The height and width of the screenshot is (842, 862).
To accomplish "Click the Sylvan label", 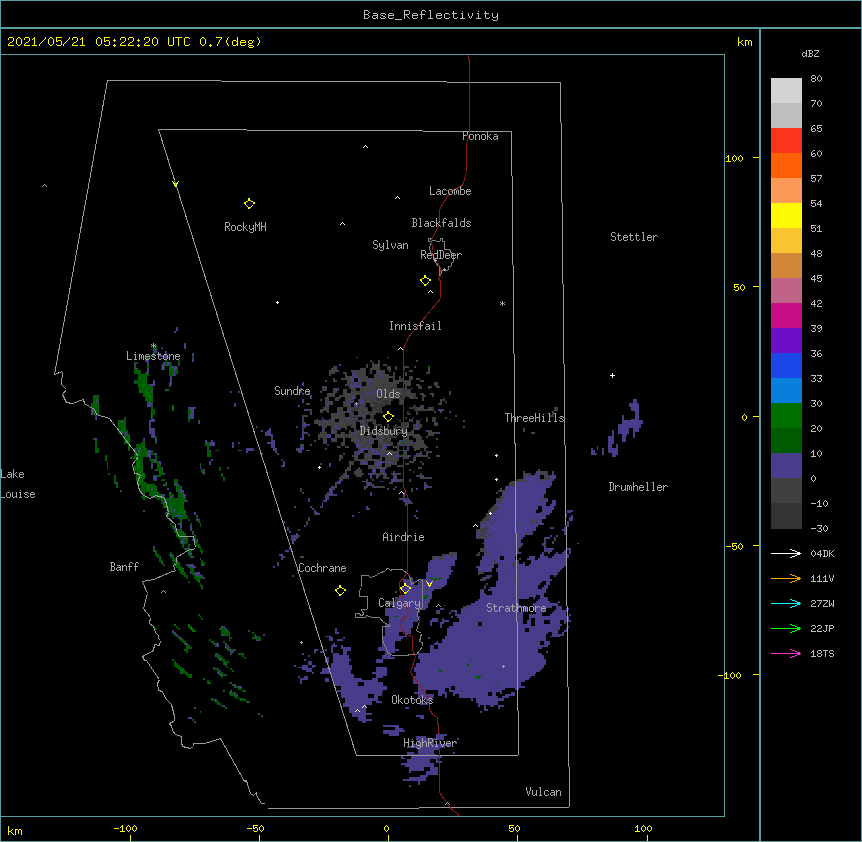I will [390, 245].
